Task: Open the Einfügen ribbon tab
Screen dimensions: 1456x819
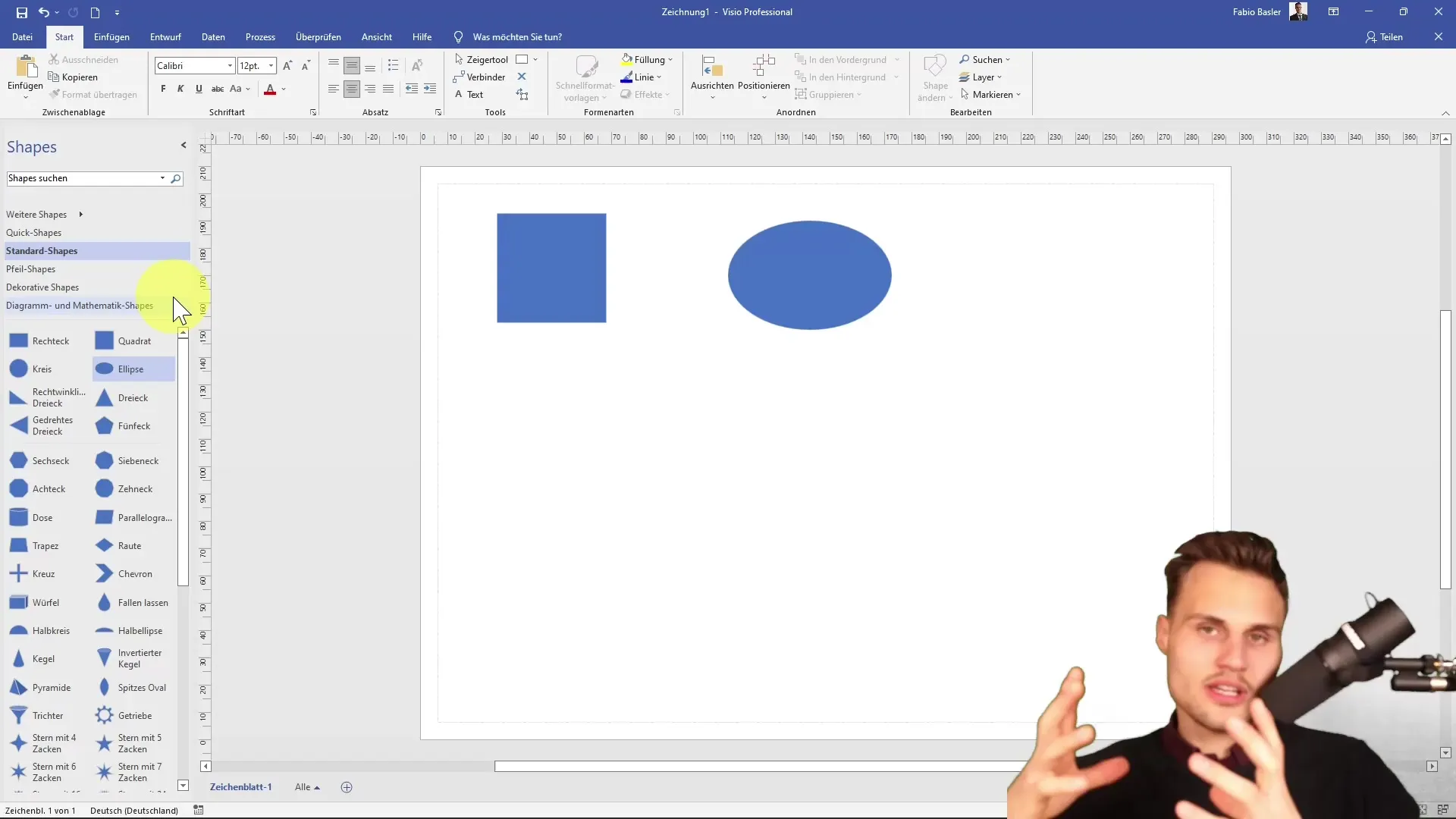Action: 111,36
